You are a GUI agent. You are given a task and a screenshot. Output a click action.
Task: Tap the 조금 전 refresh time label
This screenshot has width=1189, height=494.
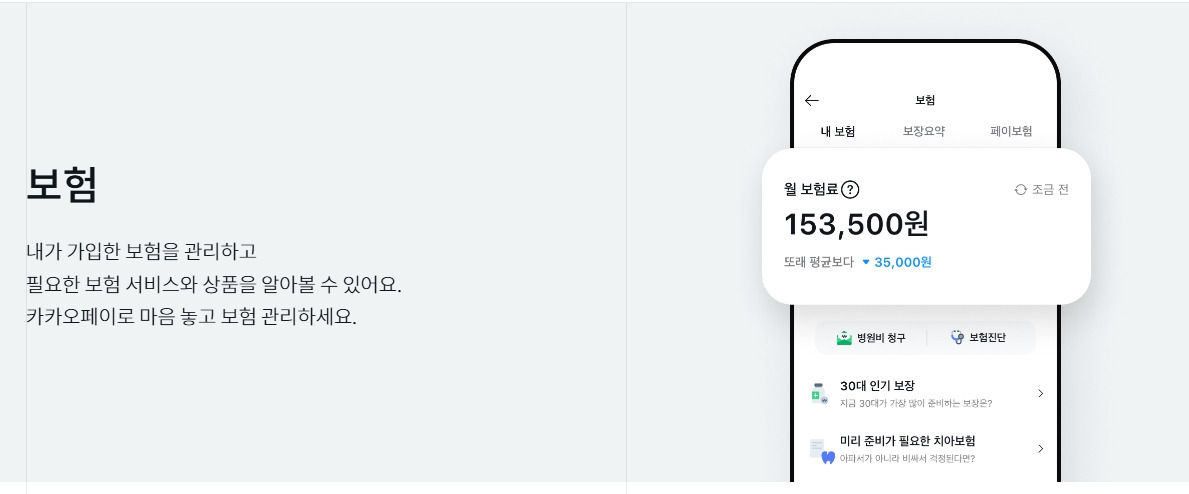click(x=1050, y=190)
